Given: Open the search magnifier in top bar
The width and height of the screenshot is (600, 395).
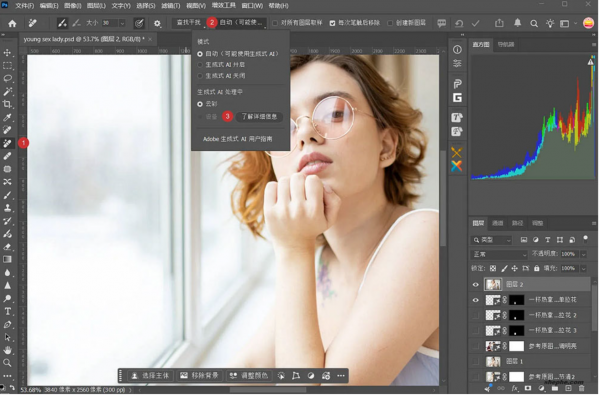Looking at the screenshot, I should tap(534, 24).
